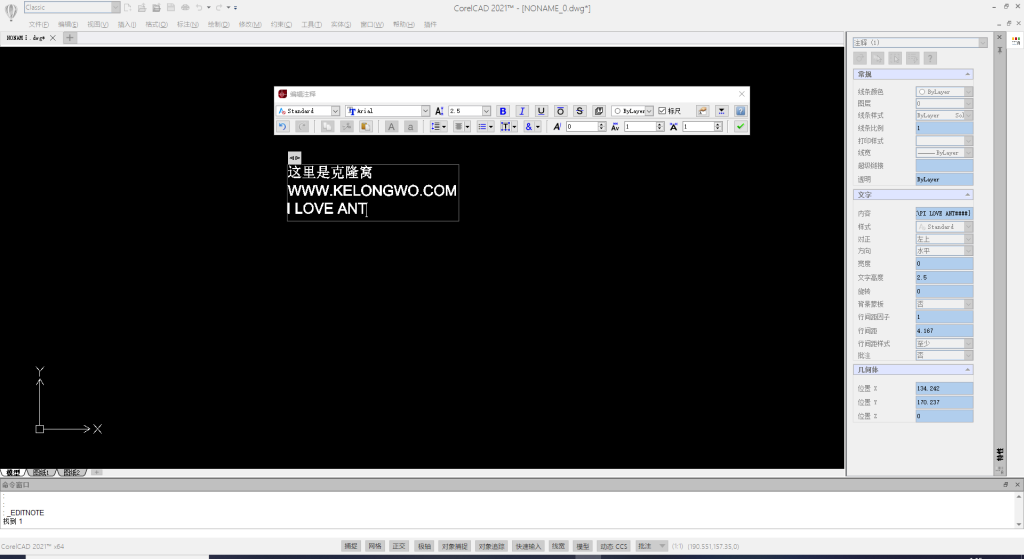The height and width of the screenshot is (559, 1024).
Task: Open the 编辑 menu
Action: click(68, 24)
